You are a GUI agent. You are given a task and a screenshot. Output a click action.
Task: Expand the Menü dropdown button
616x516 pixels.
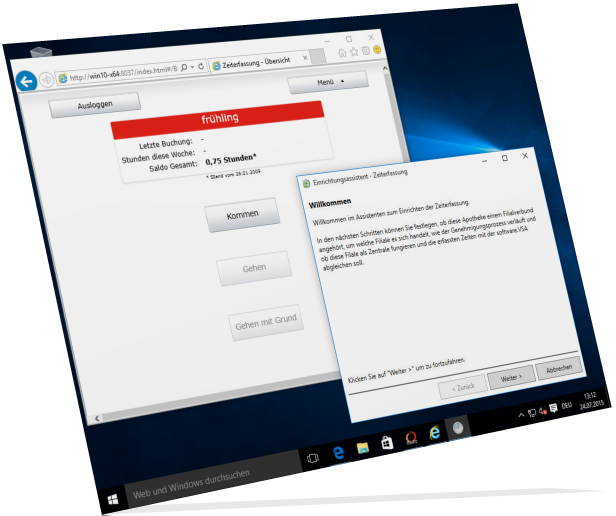pyautogui.click(x=328, y=80)
